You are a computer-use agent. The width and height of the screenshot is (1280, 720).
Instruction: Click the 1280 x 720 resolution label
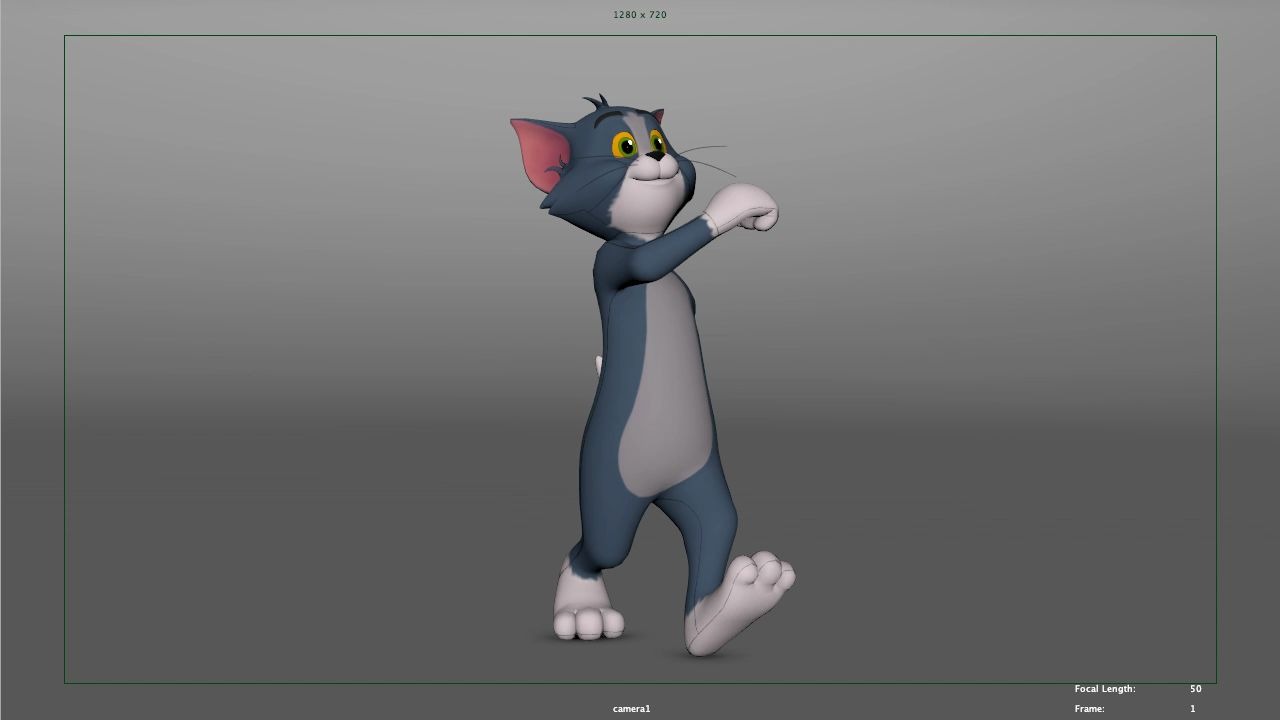point(639,15)
